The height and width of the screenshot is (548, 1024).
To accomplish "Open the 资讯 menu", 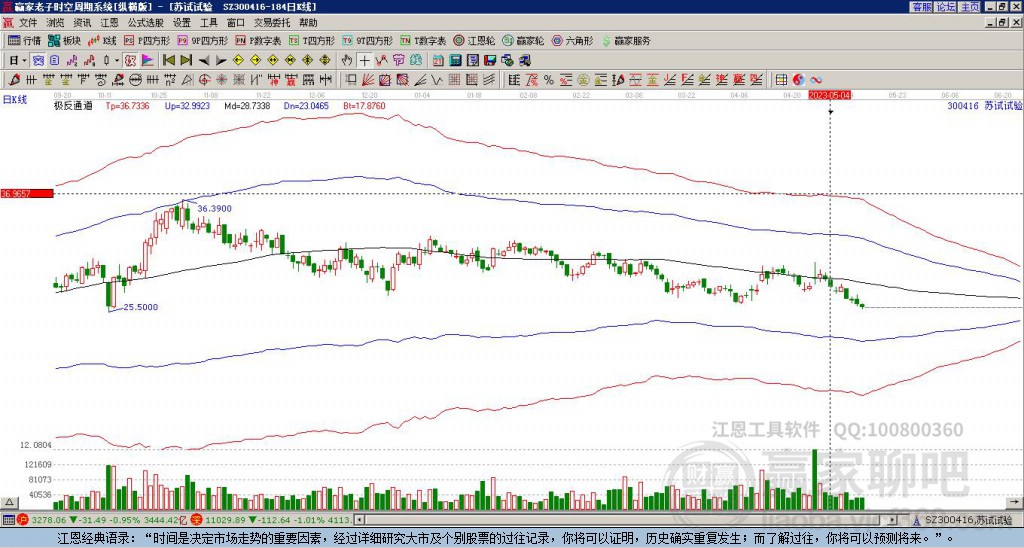I will [x=82, y=23].
